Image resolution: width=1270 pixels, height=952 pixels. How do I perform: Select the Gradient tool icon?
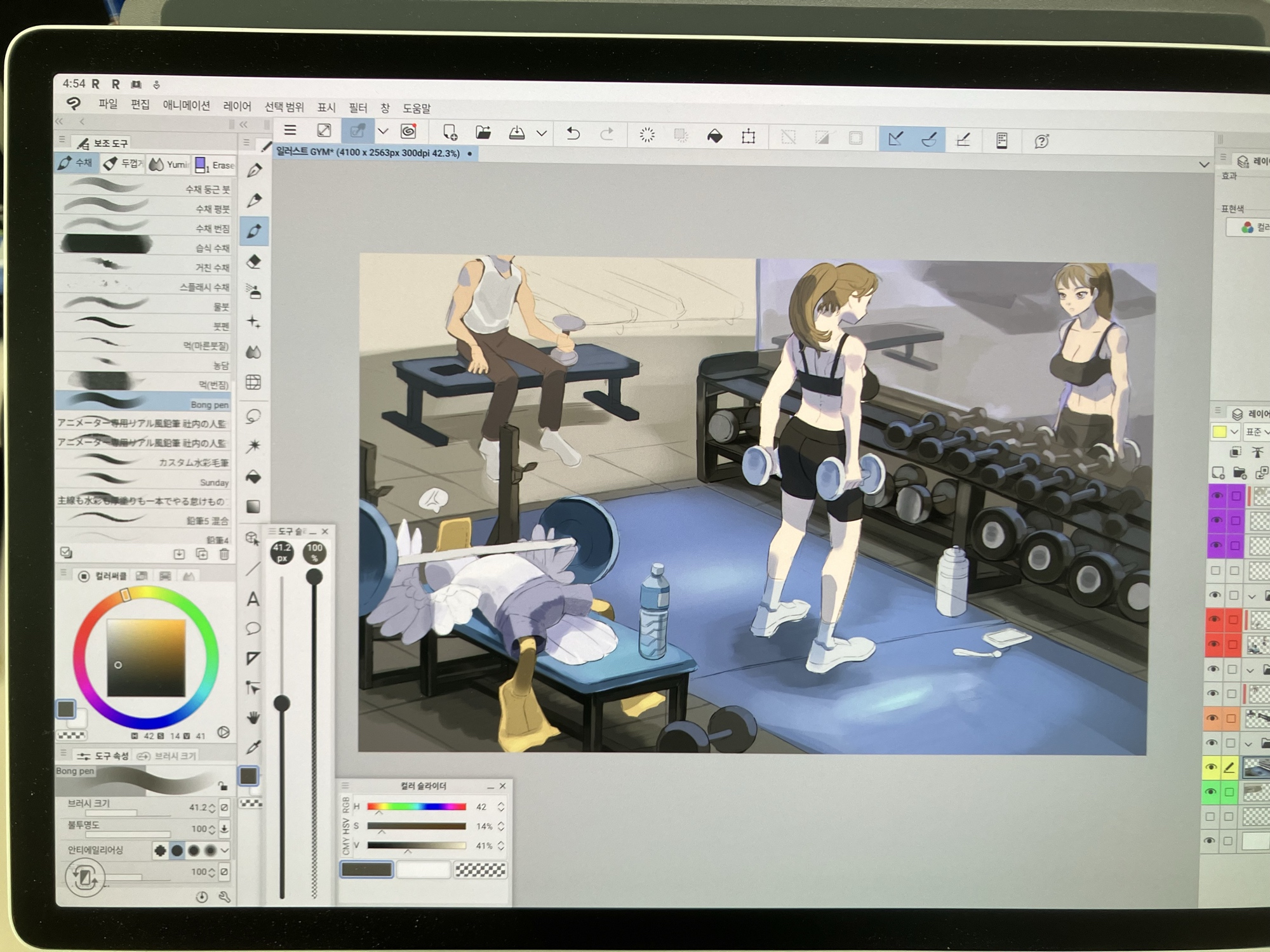(x=253, y=506)
